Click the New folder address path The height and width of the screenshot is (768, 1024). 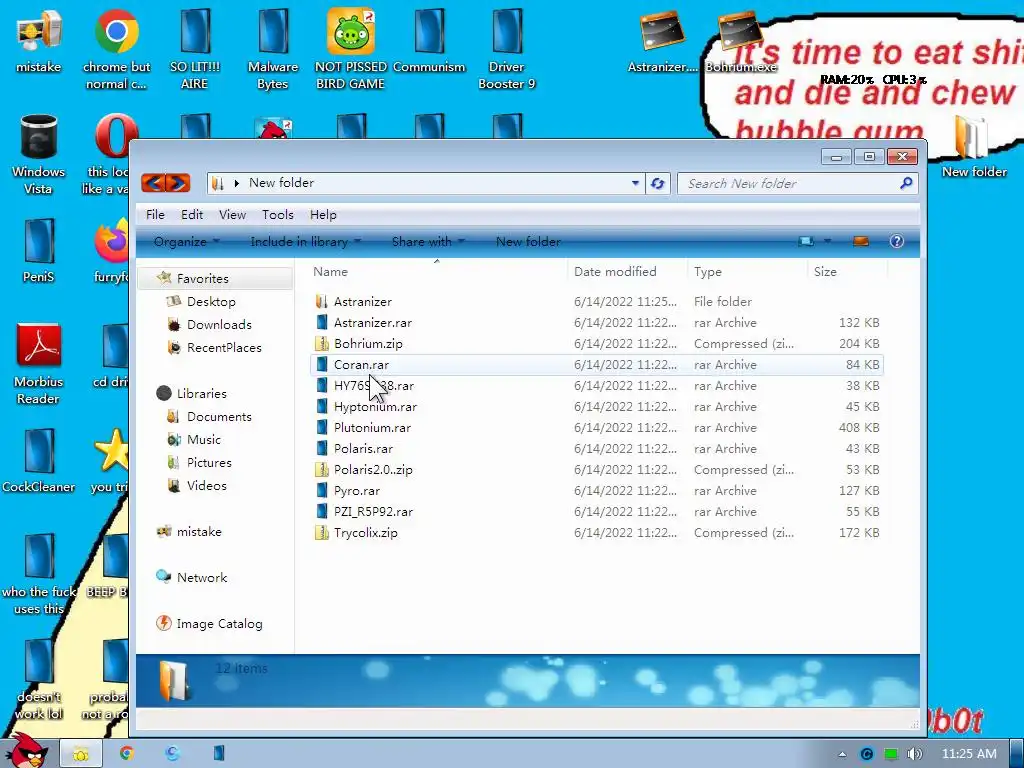click(x=281, y=183)
